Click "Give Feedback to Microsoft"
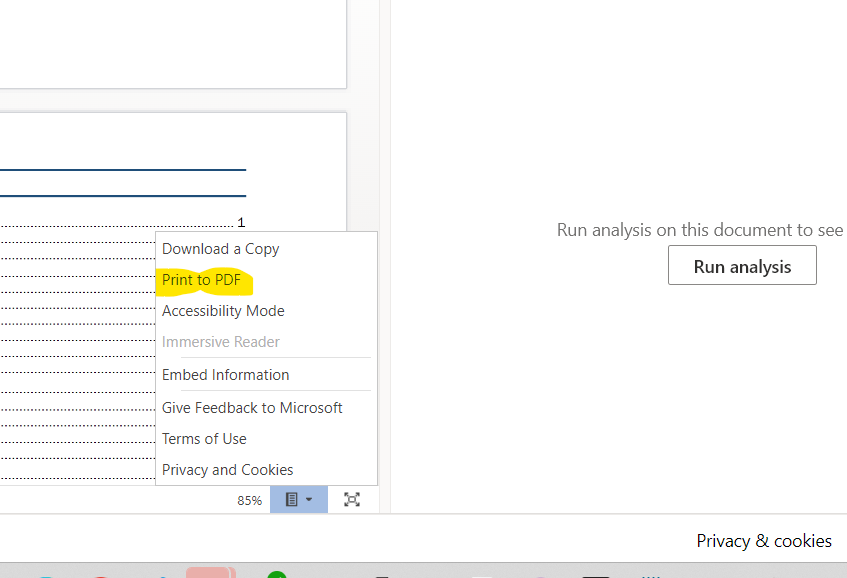The image size is (847, 578). point(252,407)
